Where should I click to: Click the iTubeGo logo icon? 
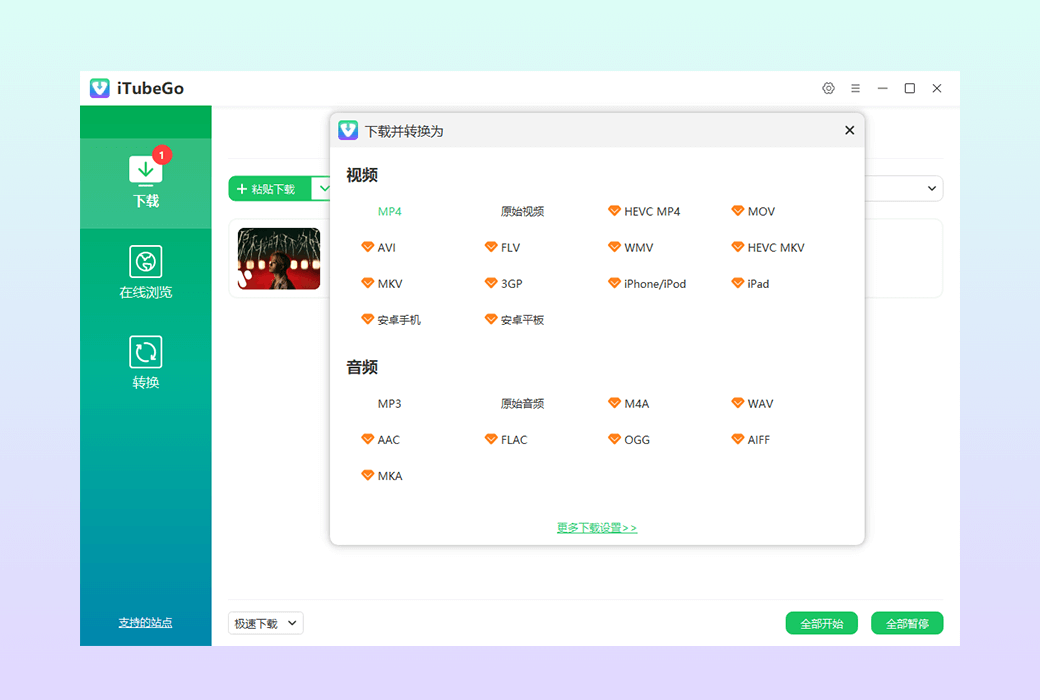(x=99, y=88)
